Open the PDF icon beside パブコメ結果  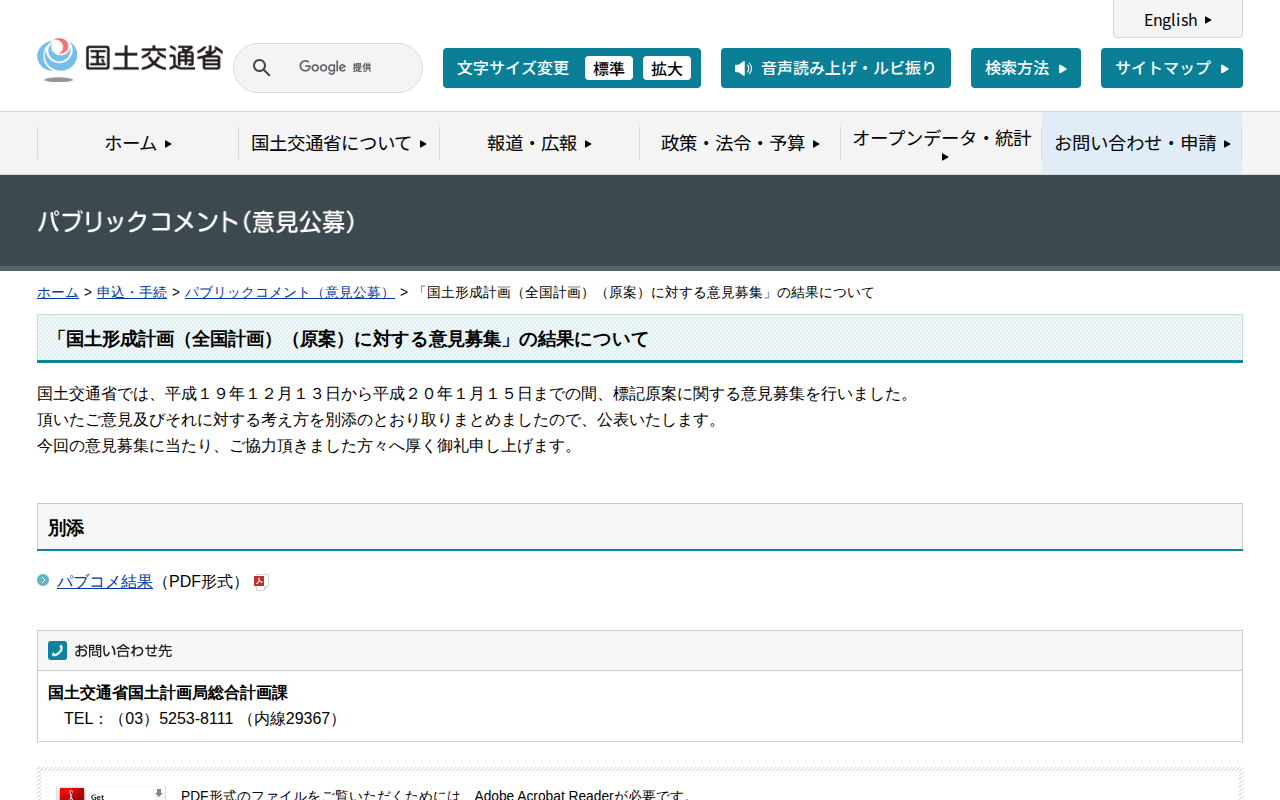260,581
